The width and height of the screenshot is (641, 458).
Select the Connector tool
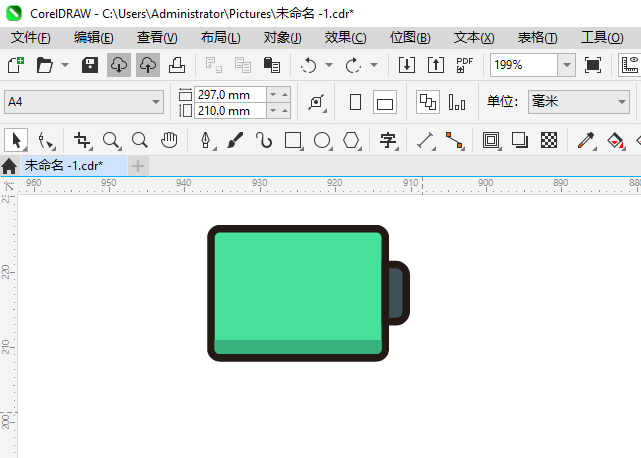point(455,140)
